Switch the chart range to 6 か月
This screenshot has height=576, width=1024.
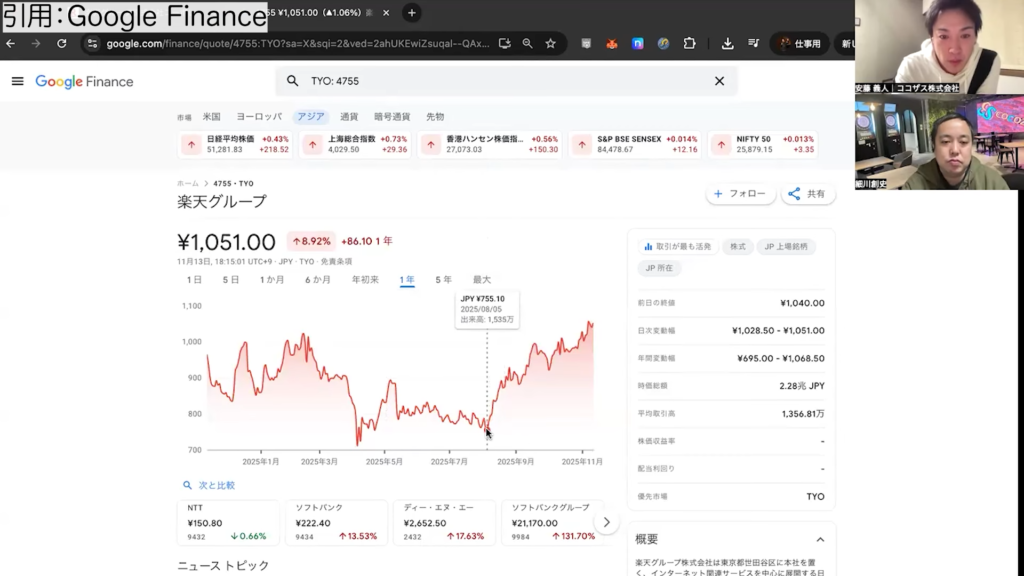pyautogui.click(x=318, y=280)
